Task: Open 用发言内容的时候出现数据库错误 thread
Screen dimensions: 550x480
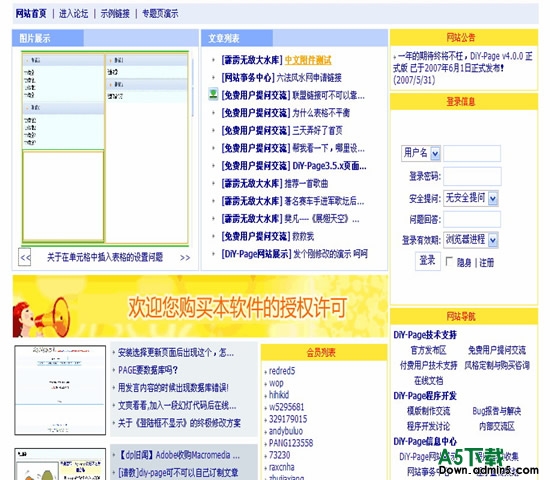Action: (x=173, y=388)
